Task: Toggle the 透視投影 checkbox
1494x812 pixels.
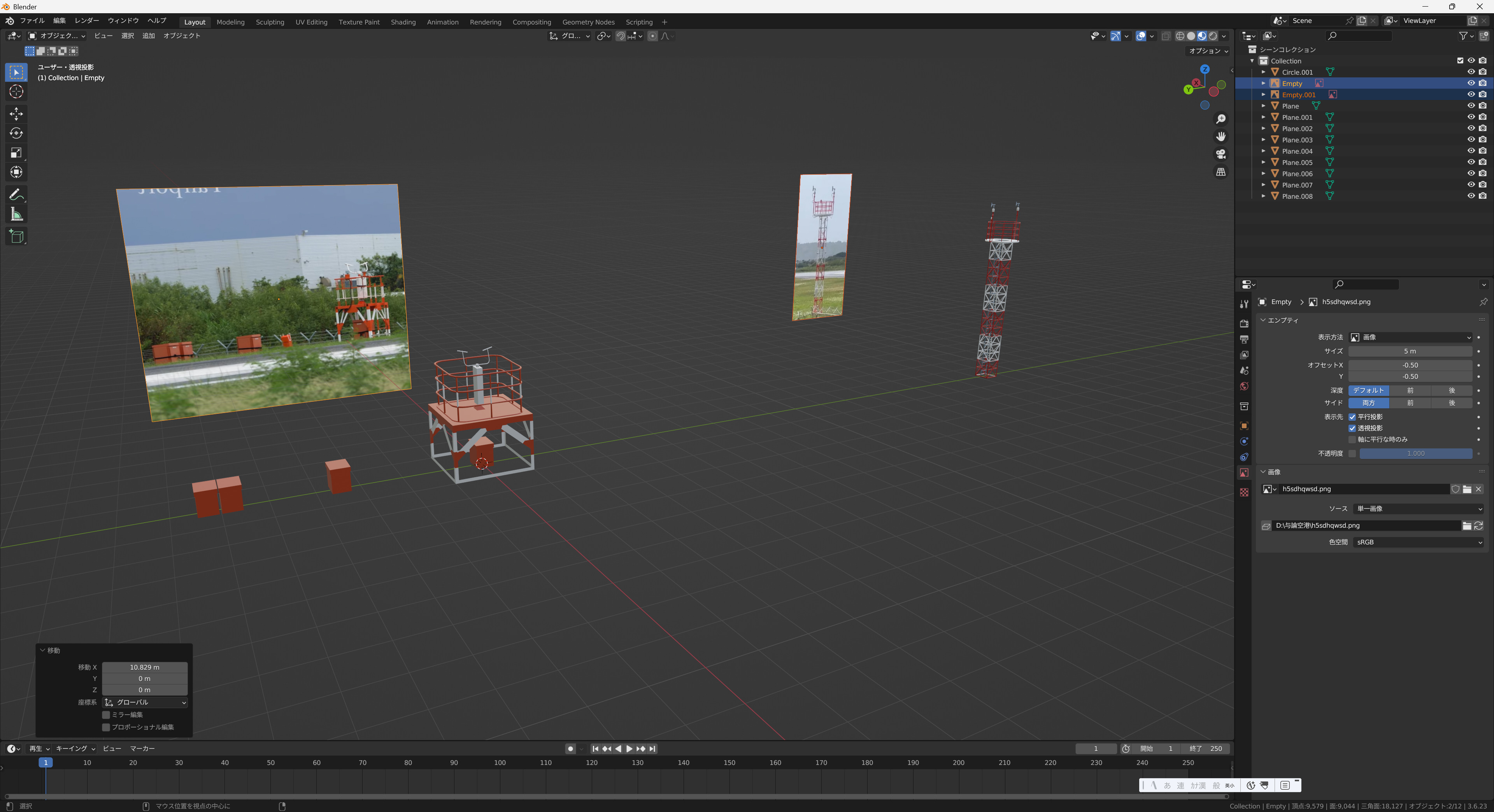Action: point(1352,428)
